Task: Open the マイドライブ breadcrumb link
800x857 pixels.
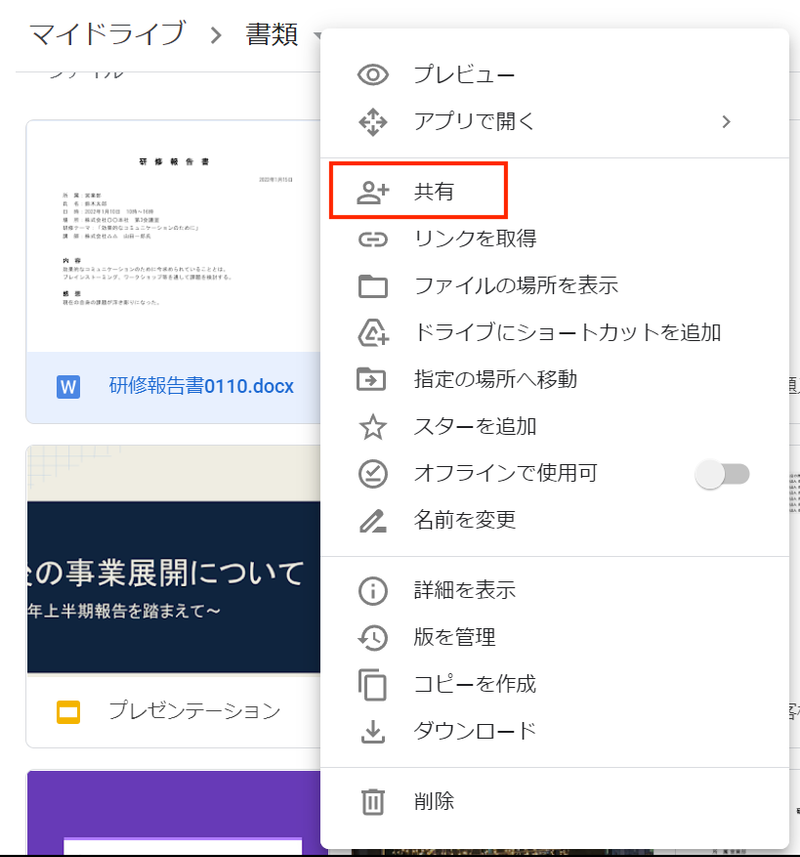Action: click(x=108, y=34)
